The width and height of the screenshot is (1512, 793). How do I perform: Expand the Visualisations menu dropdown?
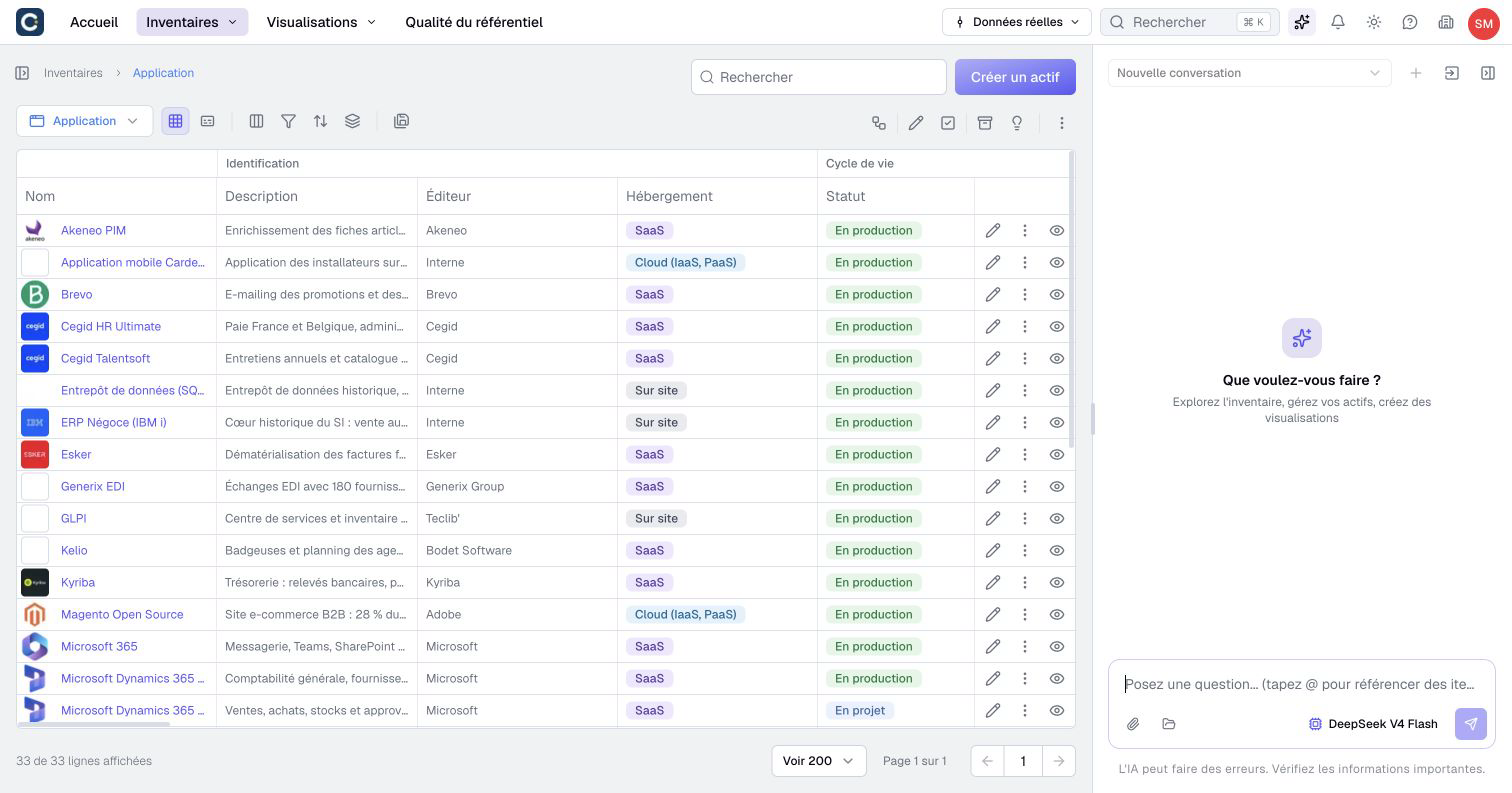[321, 22]
